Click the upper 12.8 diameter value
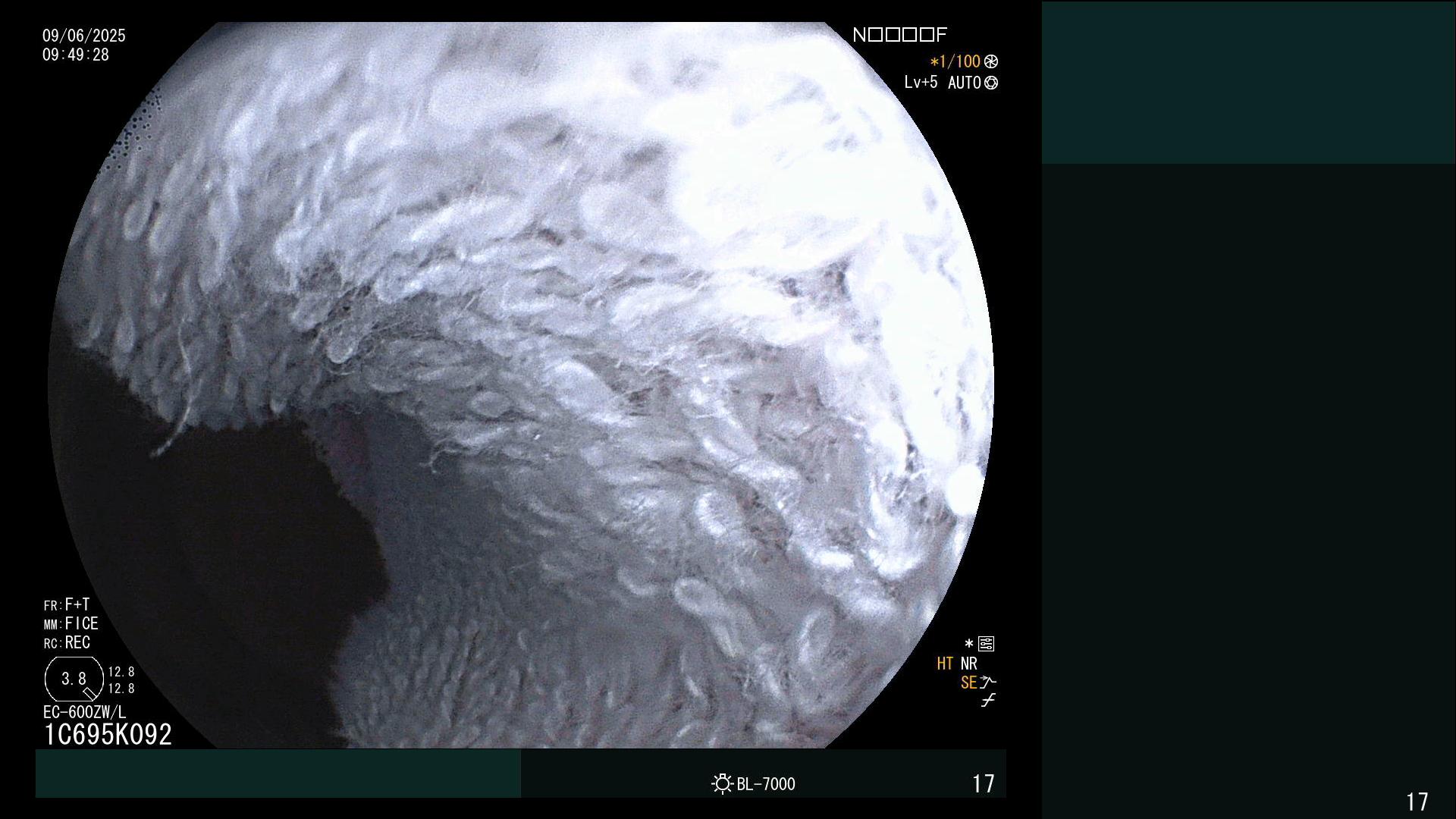 point(121,672)
